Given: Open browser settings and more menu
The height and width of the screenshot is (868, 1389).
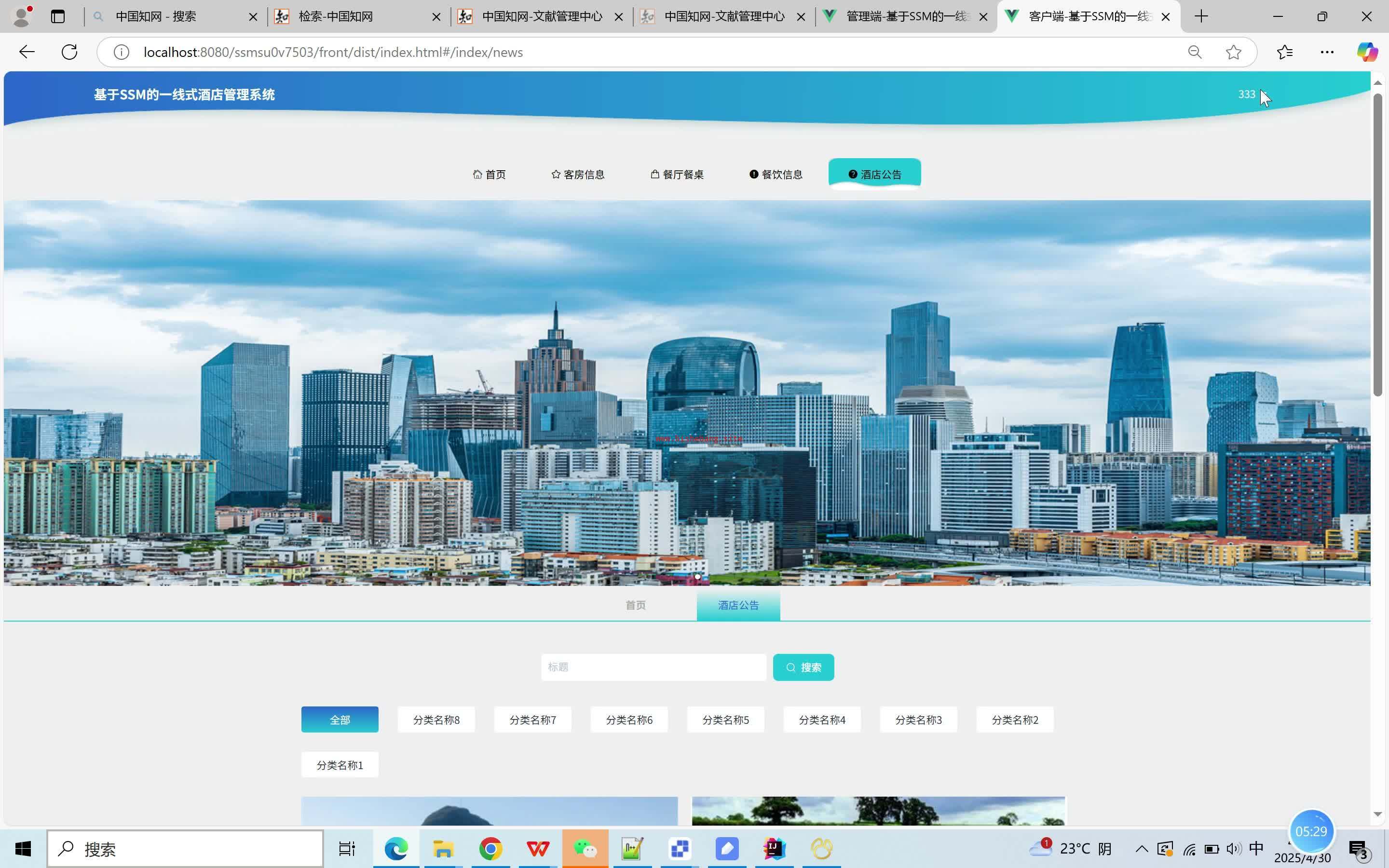Looking at the screenshot, I should (1326, 52).
